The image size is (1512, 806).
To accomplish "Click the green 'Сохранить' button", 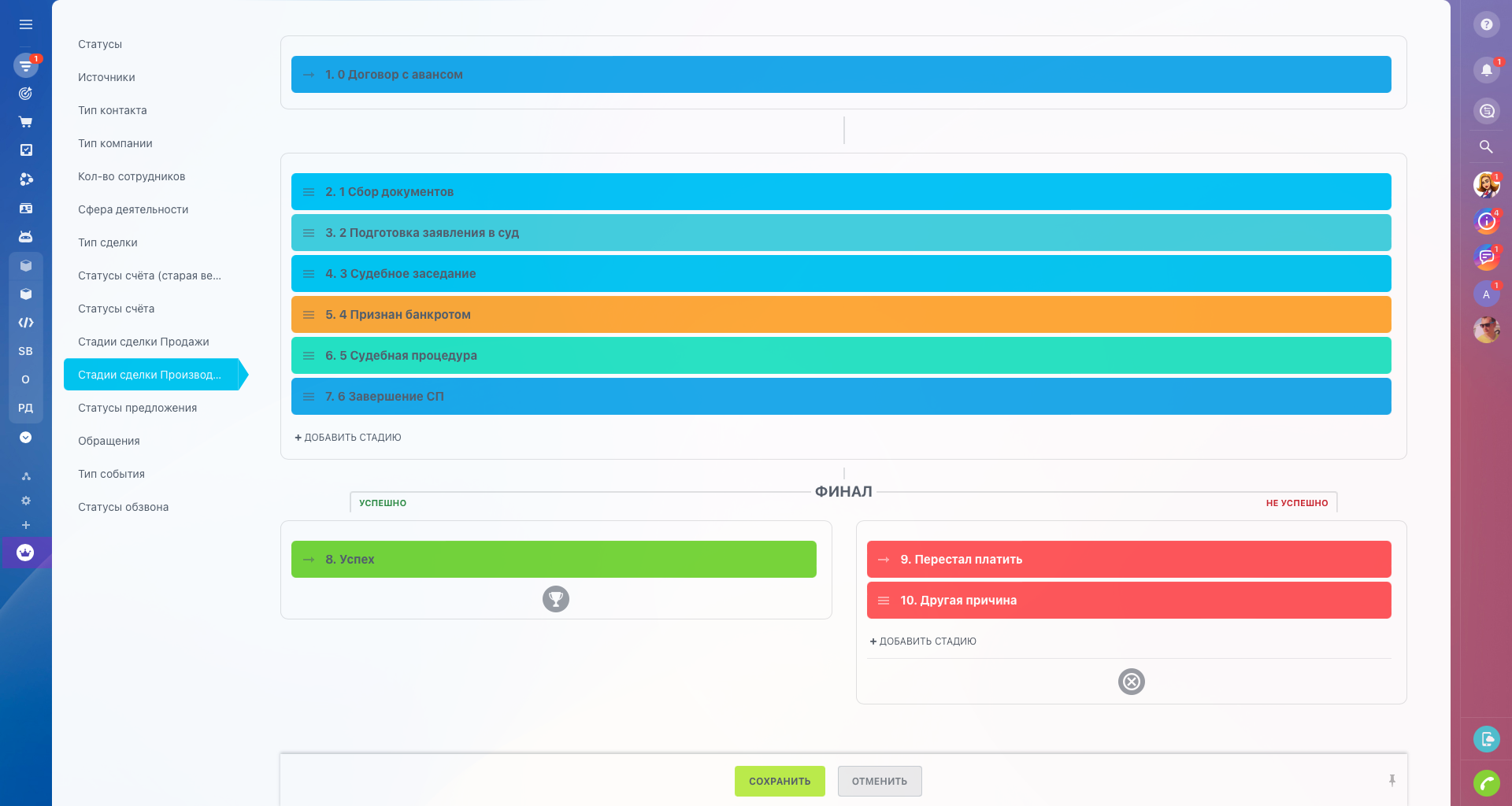I will coord(780,781).
